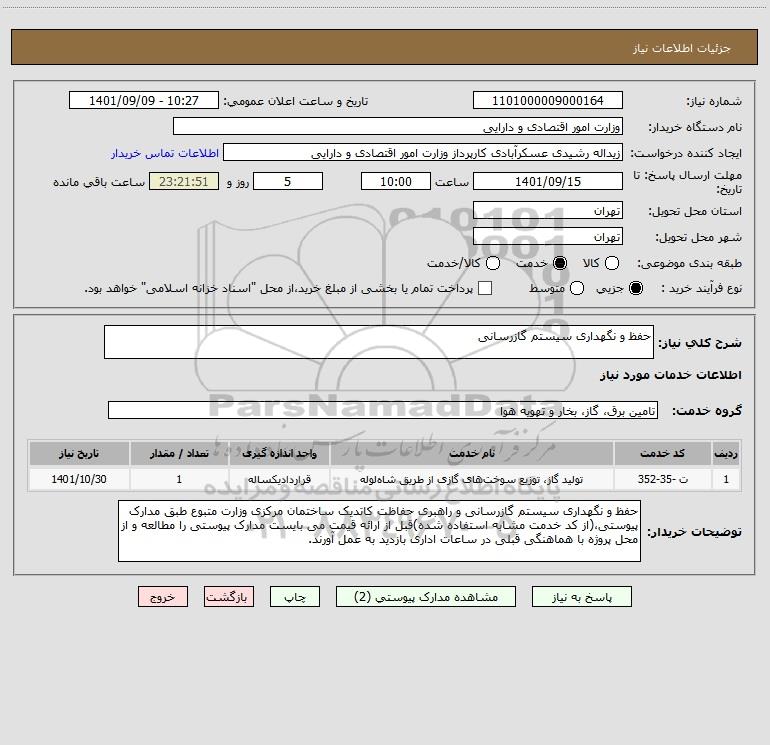770x745 pixels.
Task: Click مشاهده مدارک پیوستی (2) button
Action: pyautogui.click(x=426, y=597)
